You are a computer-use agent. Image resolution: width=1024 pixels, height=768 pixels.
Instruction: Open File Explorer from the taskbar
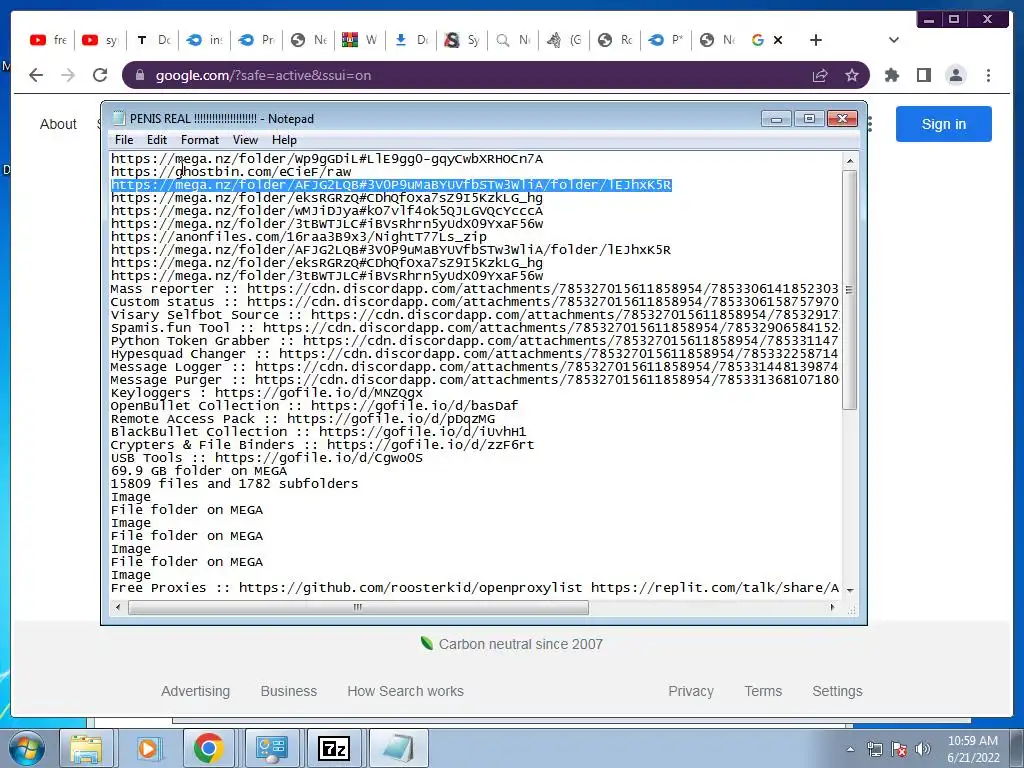pyautogui.click(x=86, y=748)
